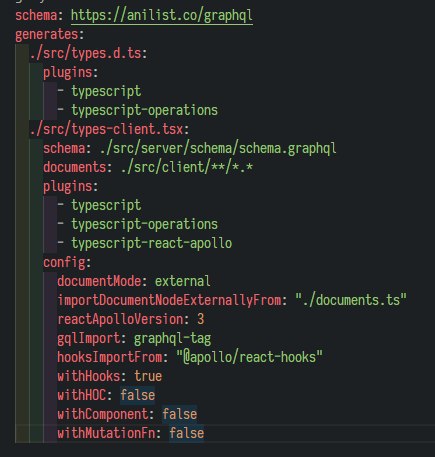Viewport: 435px width, 457px height.
Task: Click the 'external' value
Action: click(x=183, y=281)
